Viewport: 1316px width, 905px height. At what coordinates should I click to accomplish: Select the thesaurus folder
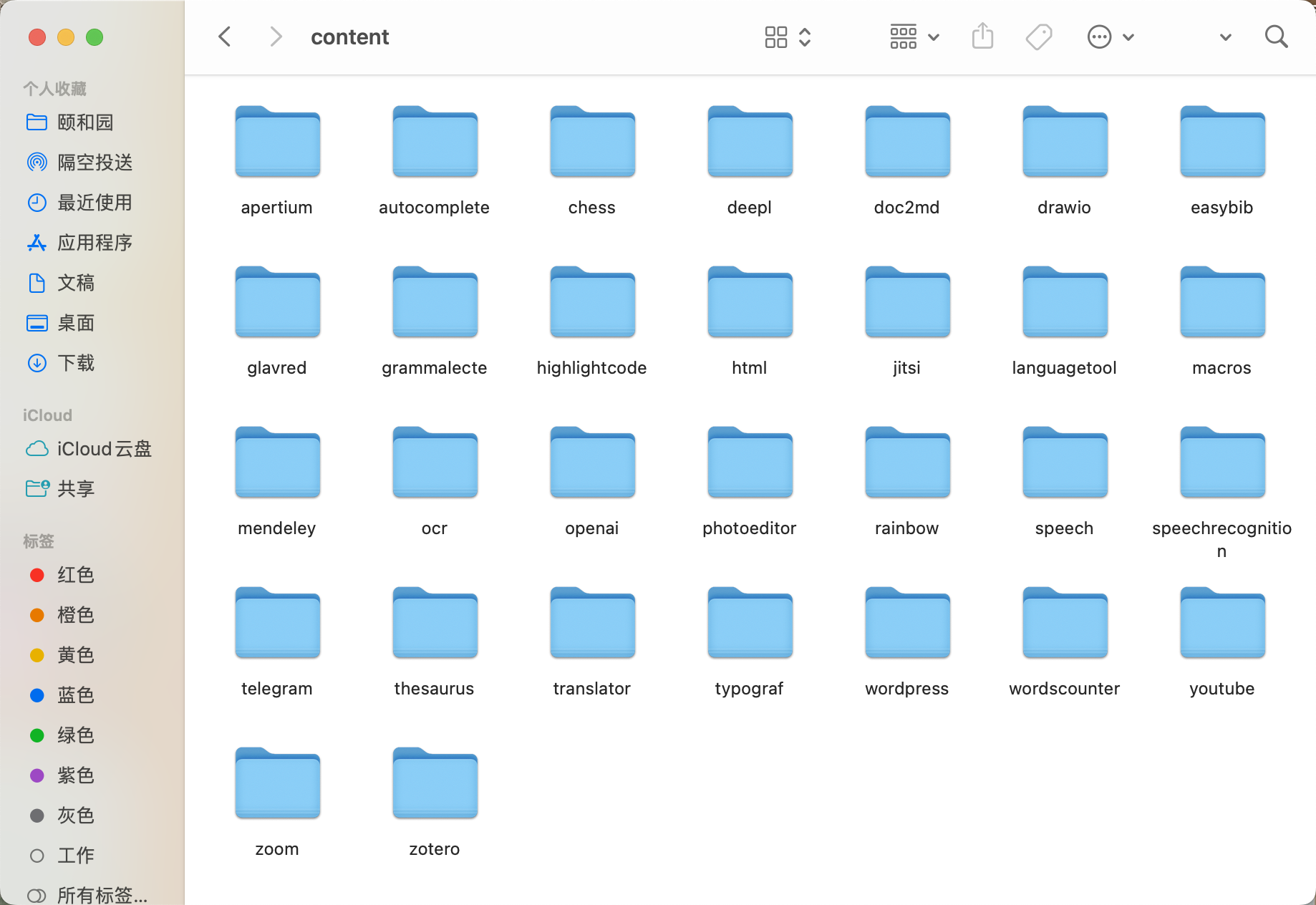pos(435,623)
